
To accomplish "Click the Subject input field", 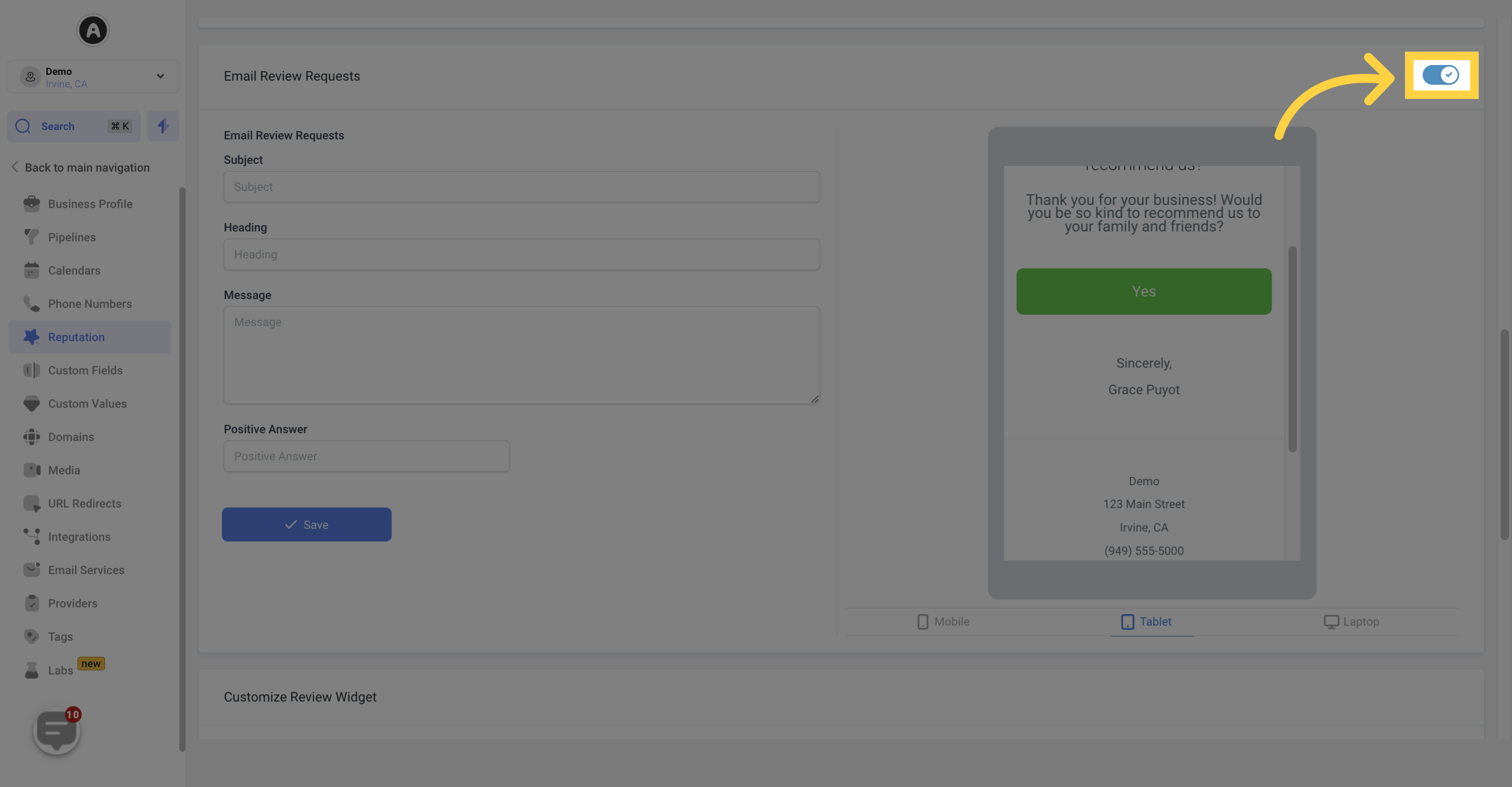I will pos(521,187).
